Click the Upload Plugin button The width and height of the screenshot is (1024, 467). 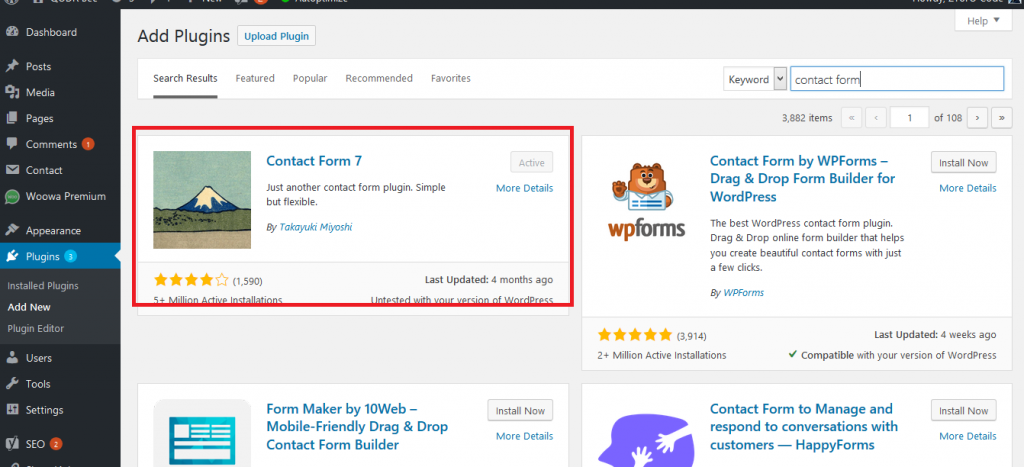click(x=276, y=36)
